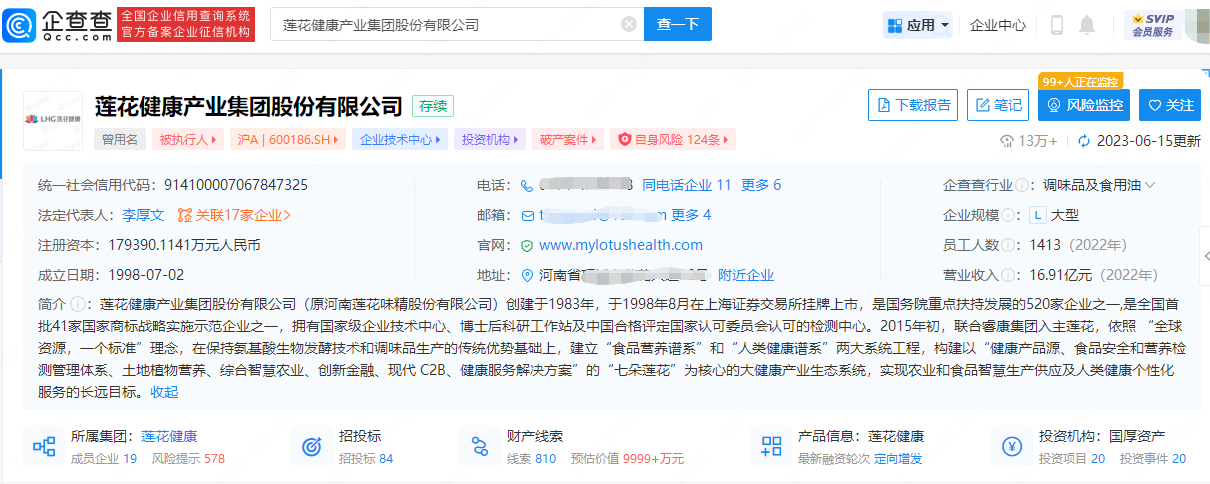Open the notification bell icon
Screen dimensions: 1210x484
pos(1087,25)
